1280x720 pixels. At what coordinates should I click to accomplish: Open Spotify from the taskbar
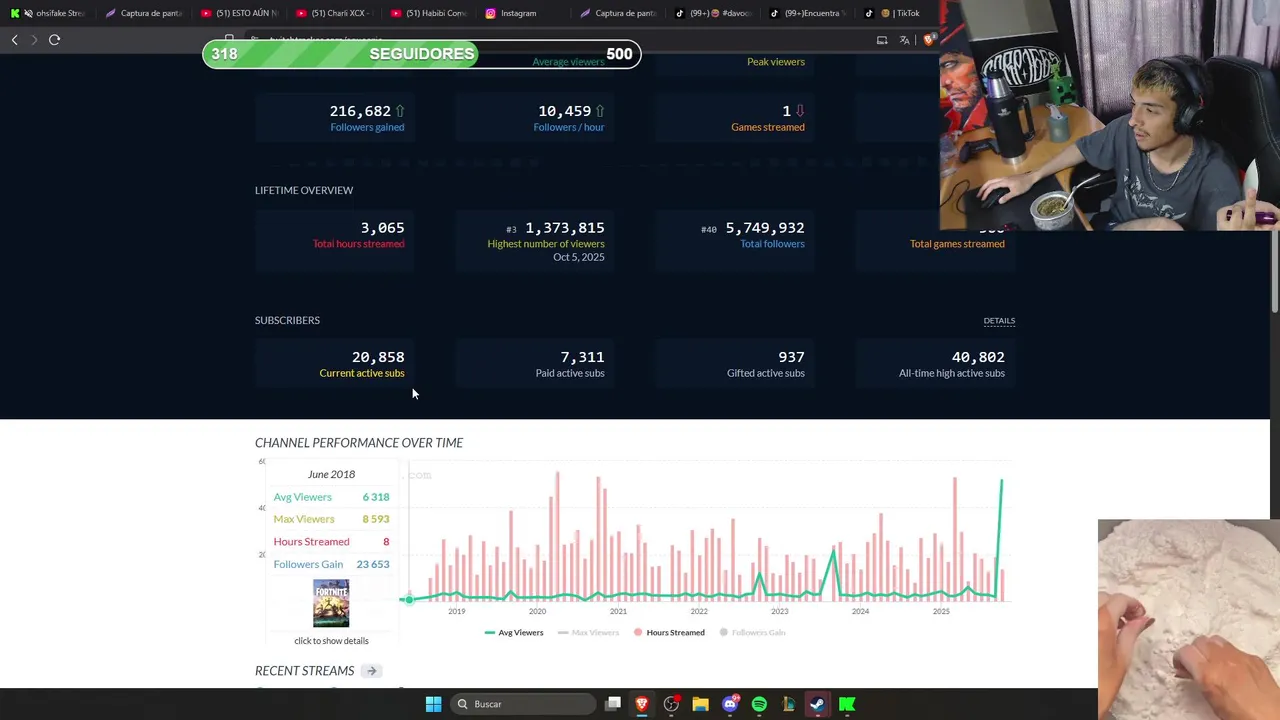point(759,704)
